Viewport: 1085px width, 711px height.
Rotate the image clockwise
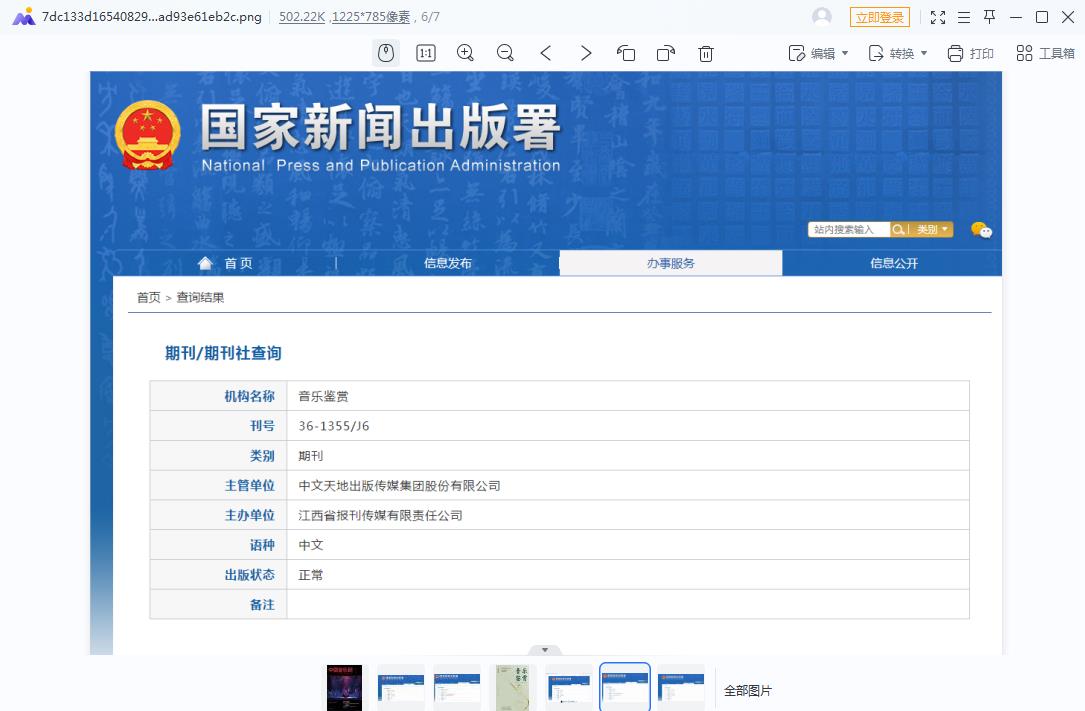pos(666,53)
